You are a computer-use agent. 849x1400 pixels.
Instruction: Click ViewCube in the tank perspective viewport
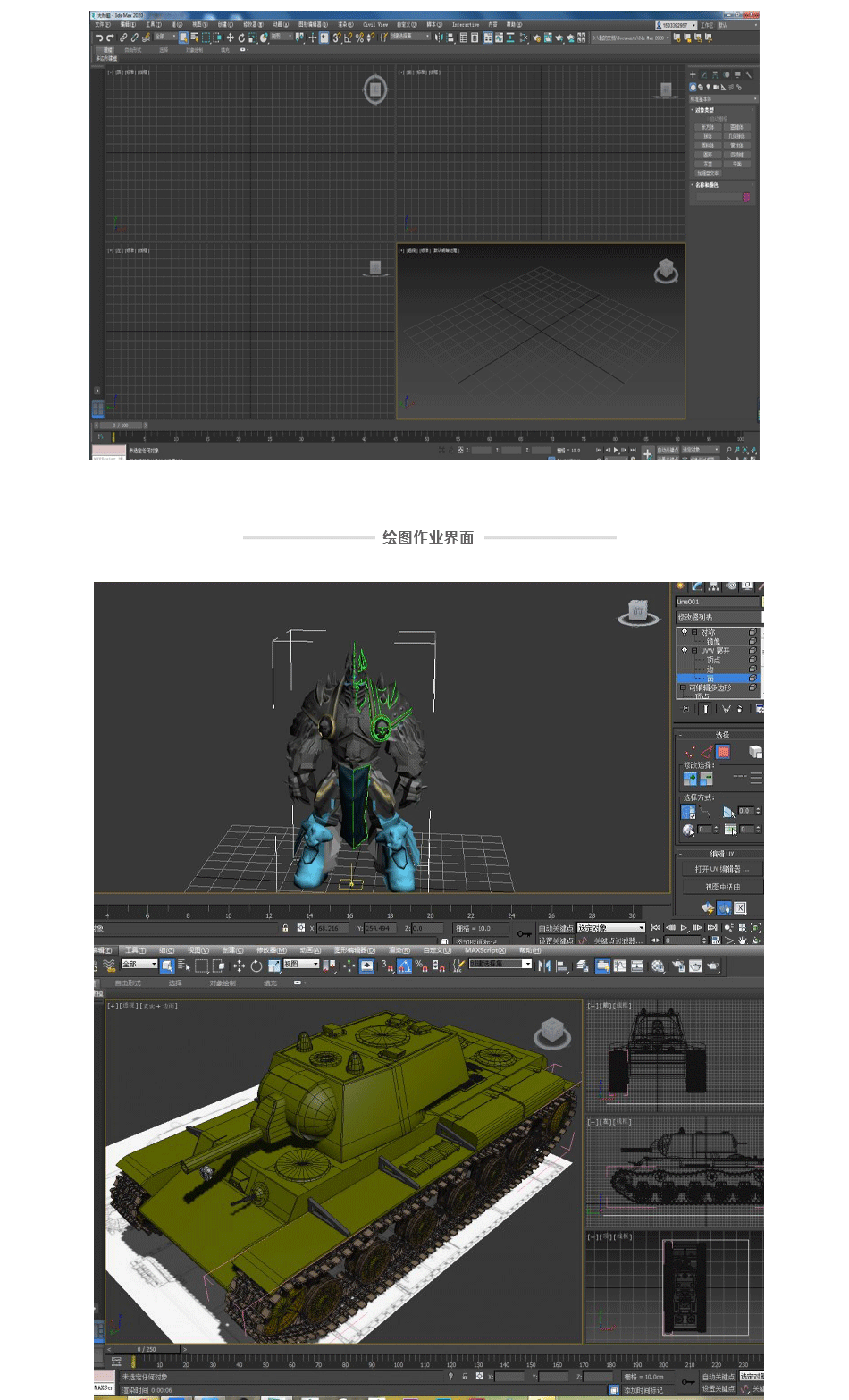552,1033
